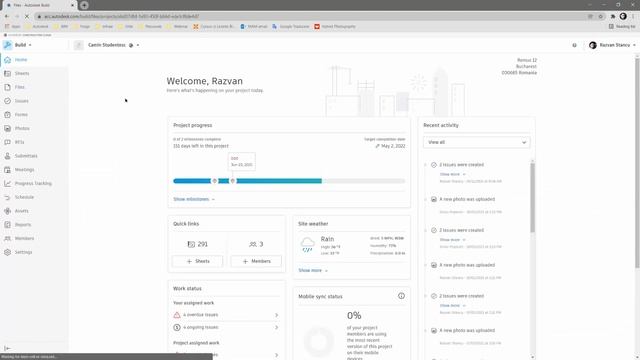Screen dimensions: 640x360
Task: Open ongoing issues row chevron
Action: [x=276, y=327]
